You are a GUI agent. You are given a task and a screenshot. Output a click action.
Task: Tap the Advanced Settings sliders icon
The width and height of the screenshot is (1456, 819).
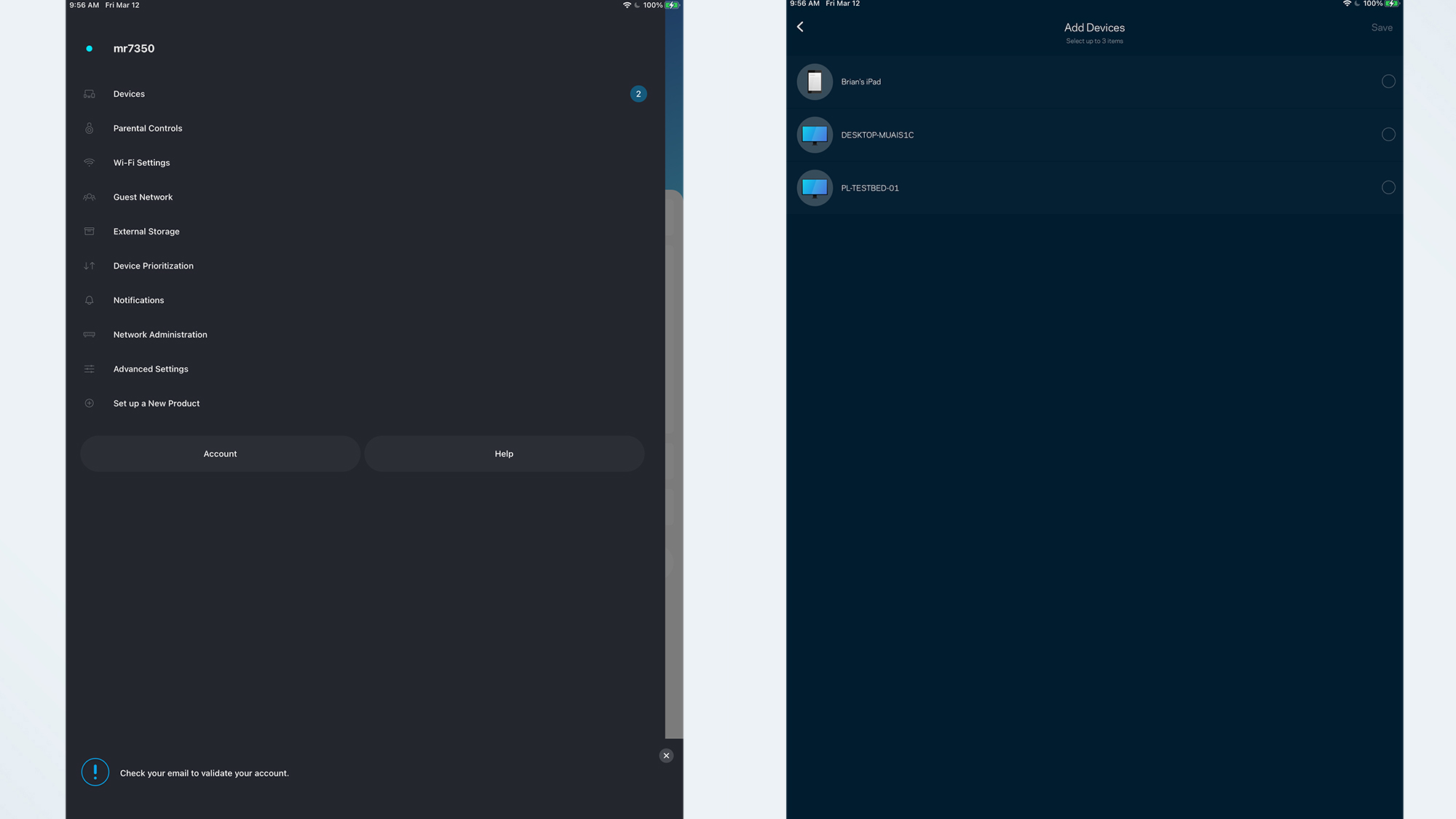[89, 369]
